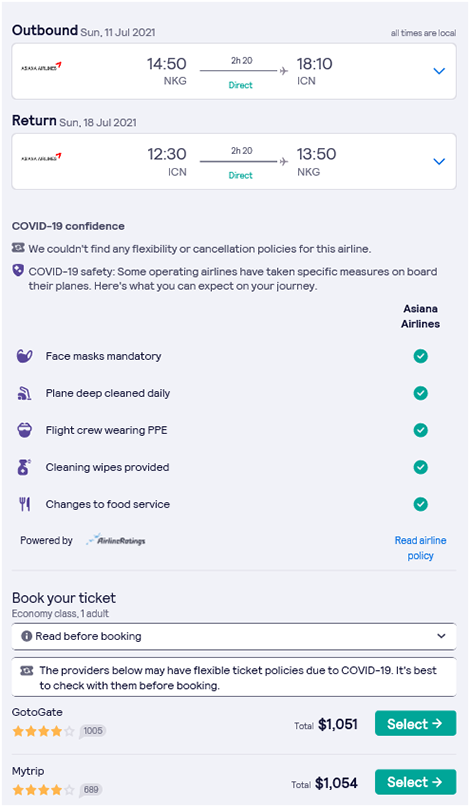The height and width of the screenshot is (807, 470).
Task: Expand the Outbound flight details chevron
Action: pos(439,71)
